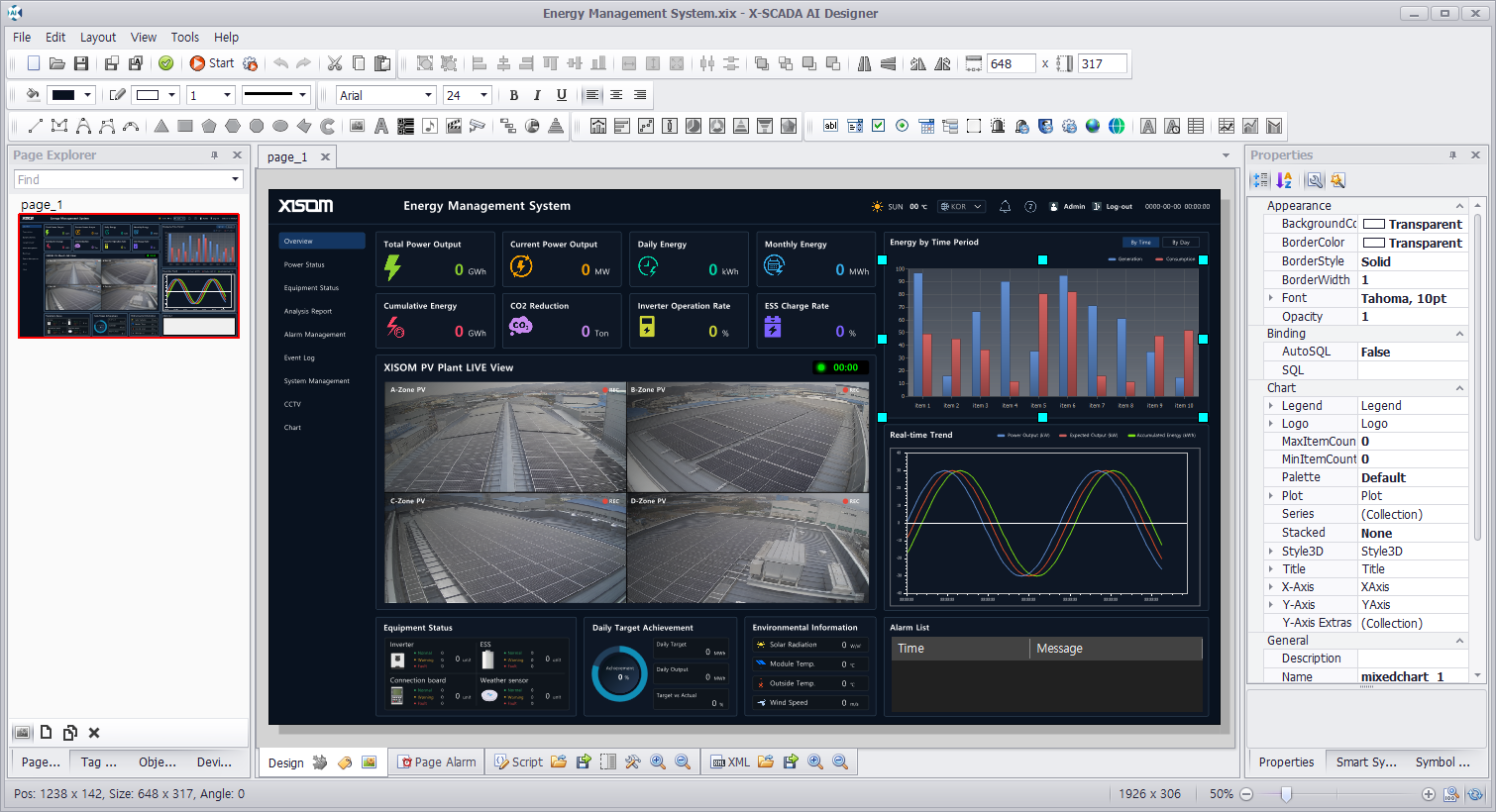Open the Page Alarm tab
This screenshot has height=812, width=1496.
click(436, 761)
